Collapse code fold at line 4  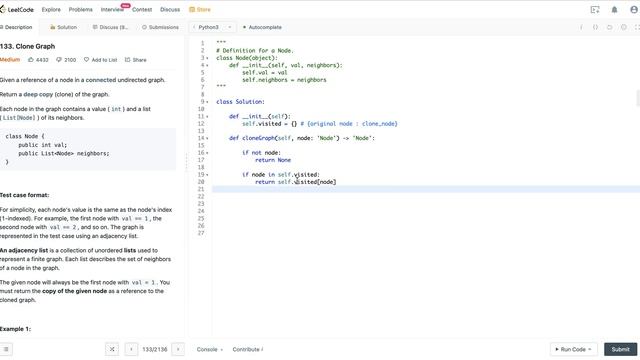coord(207,65)
